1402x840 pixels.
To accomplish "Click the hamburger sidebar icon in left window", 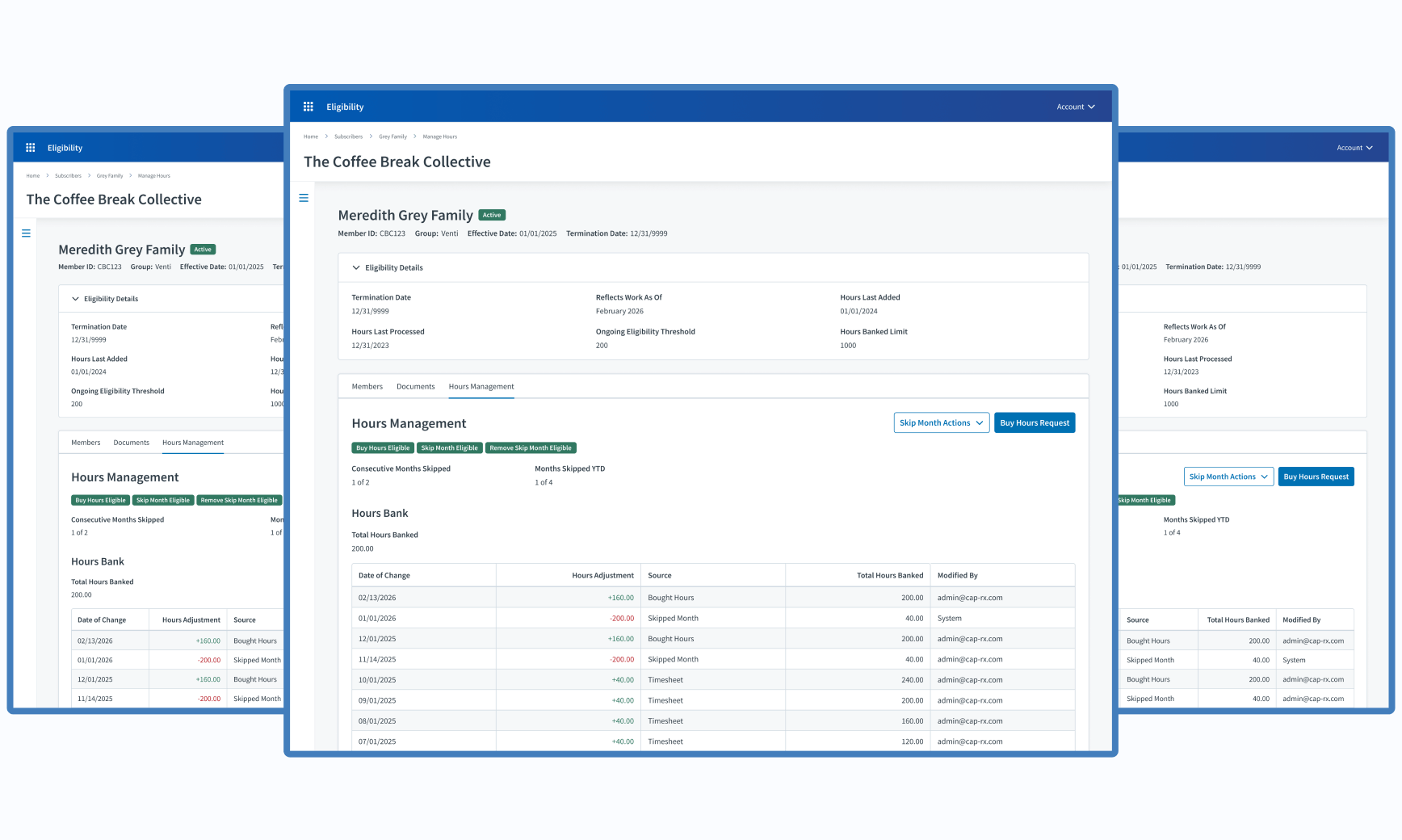I will pyautogui.click(x=26, y=233).
